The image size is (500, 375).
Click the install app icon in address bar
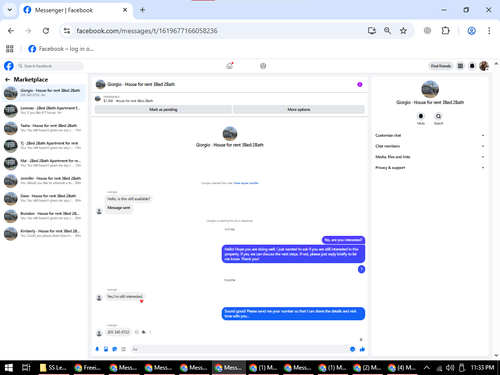point(372,31)
